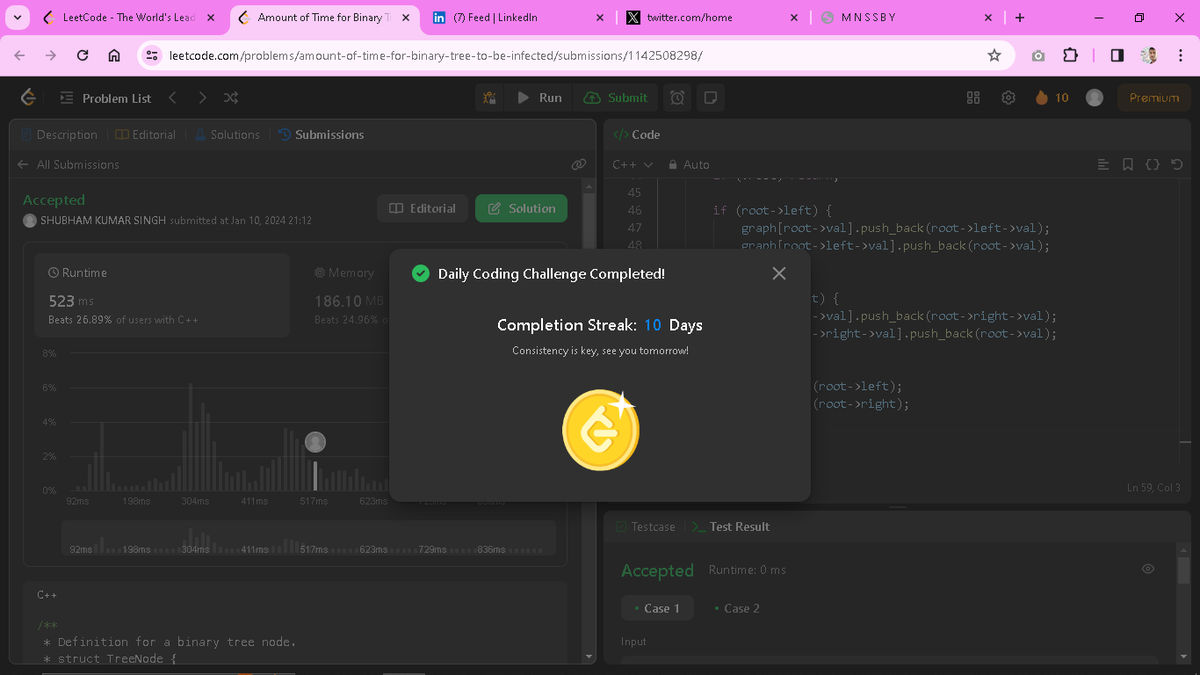
Task: Switch to the Editorial tab
Action: (x=146, y=135)
